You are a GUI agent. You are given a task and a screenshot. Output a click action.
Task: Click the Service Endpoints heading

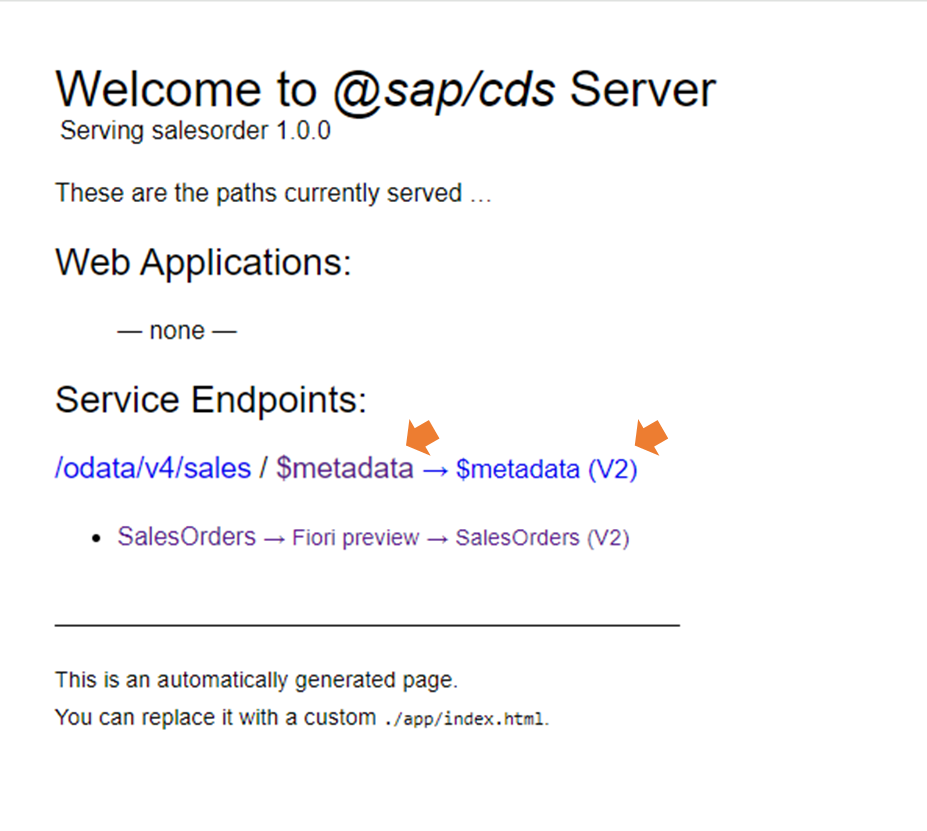point(211,399)
